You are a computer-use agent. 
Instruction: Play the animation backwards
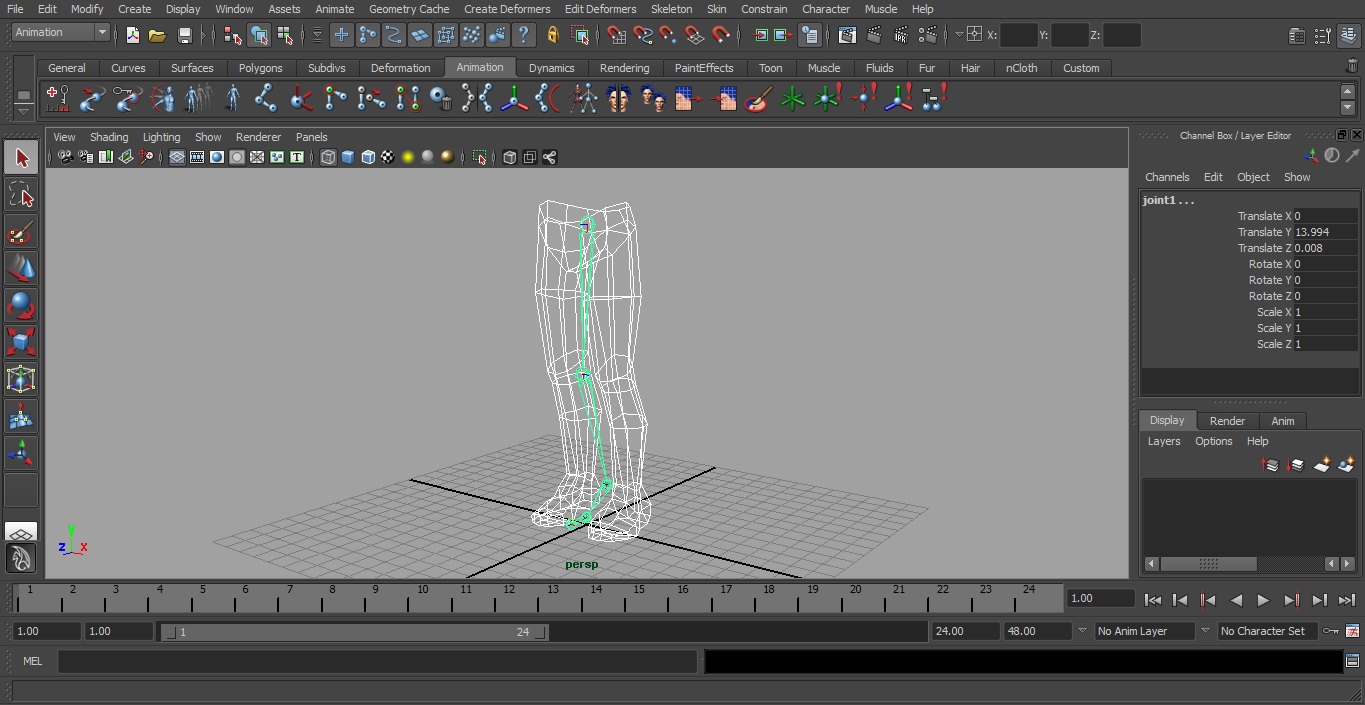(1236, 600)
